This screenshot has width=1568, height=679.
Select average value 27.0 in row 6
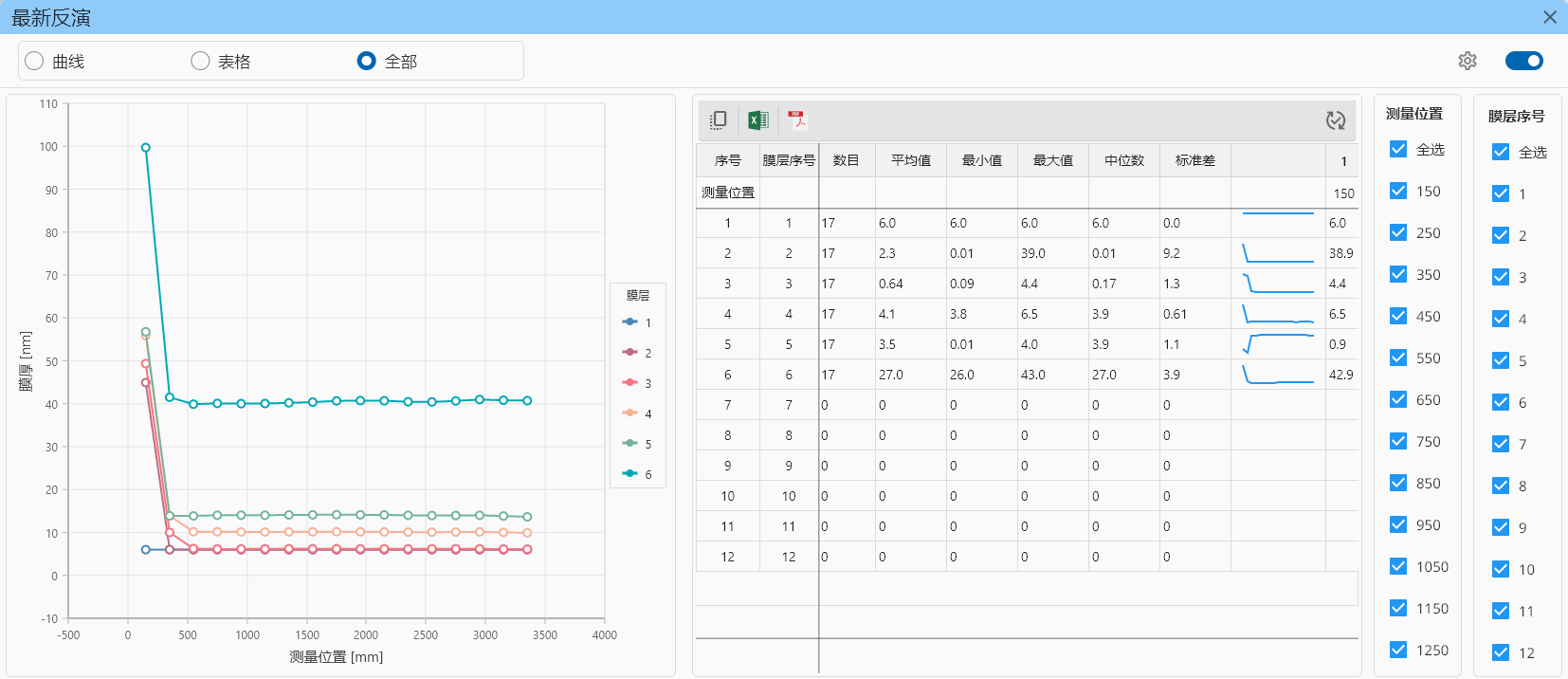click(x=911, y=375)
